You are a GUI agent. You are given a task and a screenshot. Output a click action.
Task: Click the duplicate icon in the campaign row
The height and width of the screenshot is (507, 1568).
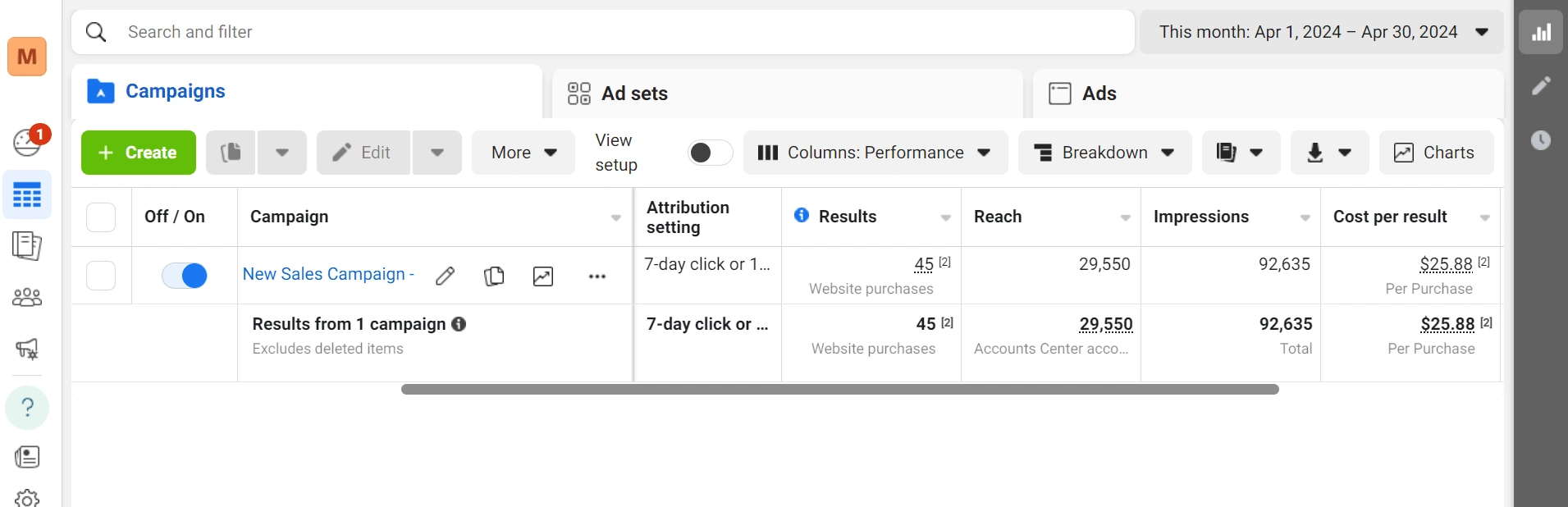(494, 276)
